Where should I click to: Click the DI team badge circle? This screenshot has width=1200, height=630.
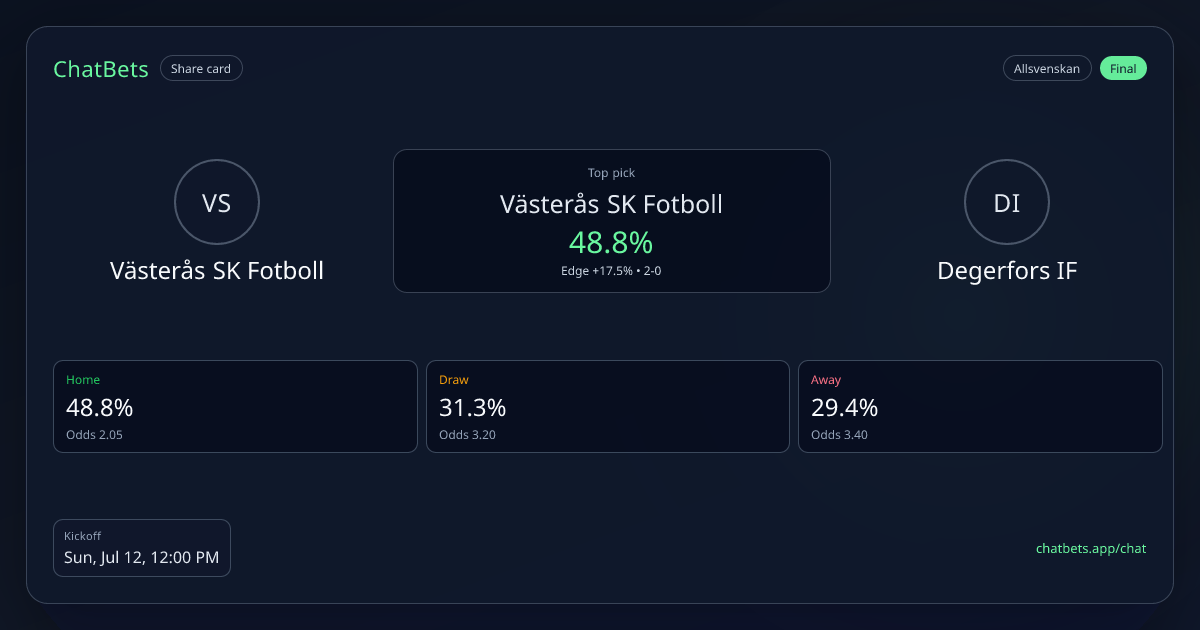point(1007,203)
